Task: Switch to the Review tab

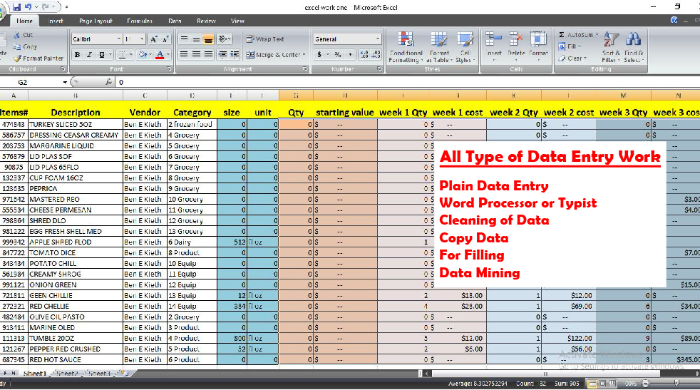Action: (206, 21)
